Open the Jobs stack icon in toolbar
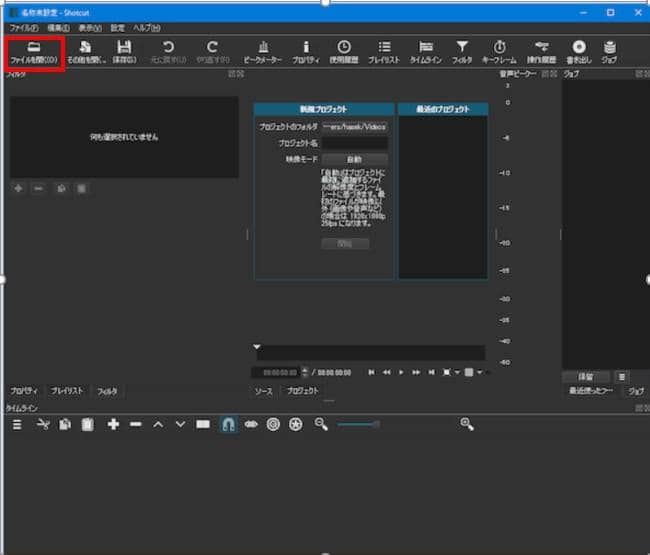This screenshot has width=650, height=555. [x=609, y=53]
